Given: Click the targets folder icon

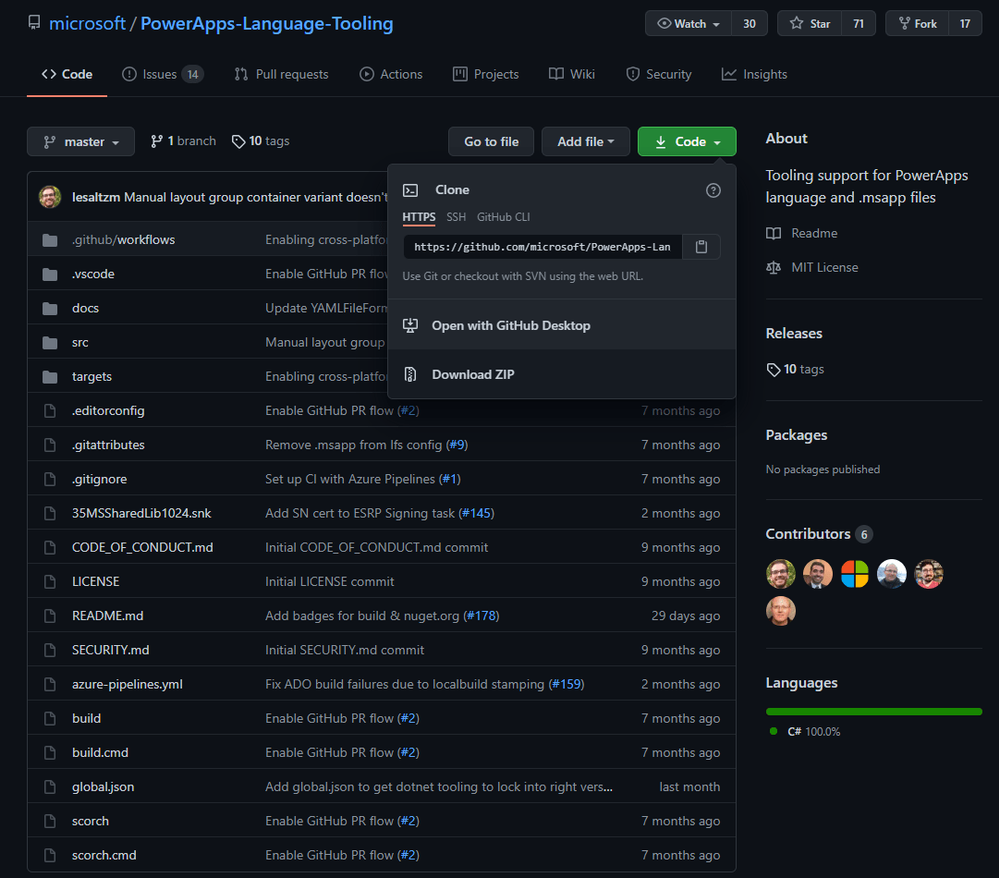Looking at the screenshot, I should 50,377.
